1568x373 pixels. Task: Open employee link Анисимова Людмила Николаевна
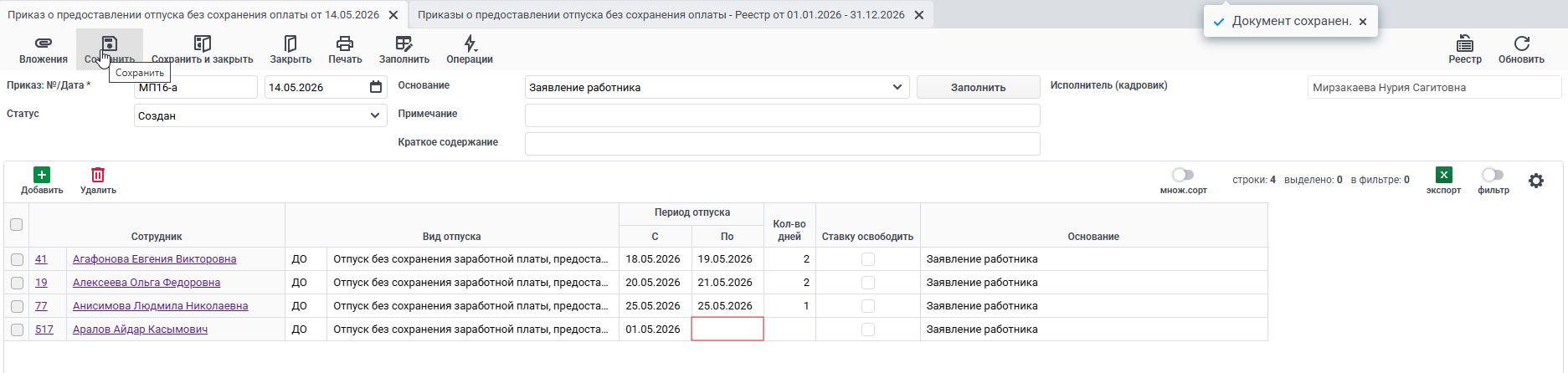160,306
